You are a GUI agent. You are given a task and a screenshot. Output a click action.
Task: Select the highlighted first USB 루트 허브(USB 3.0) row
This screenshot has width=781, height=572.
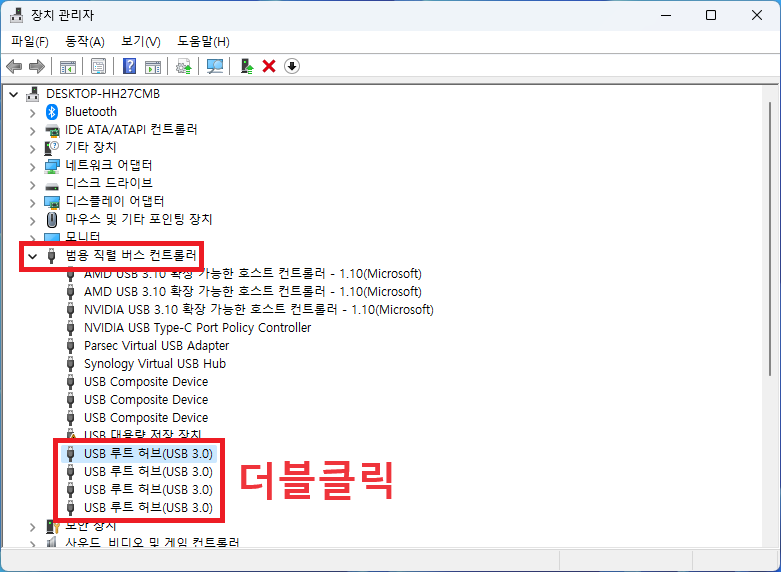tap(139, 453)
